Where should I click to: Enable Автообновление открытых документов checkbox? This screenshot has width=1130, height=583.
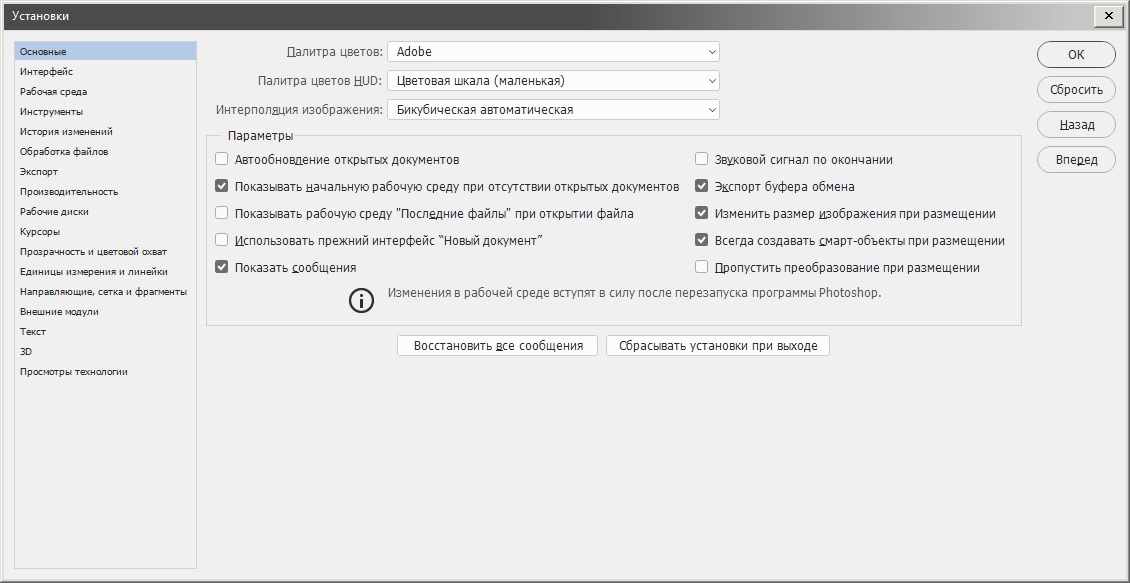(x=222, y=160)
